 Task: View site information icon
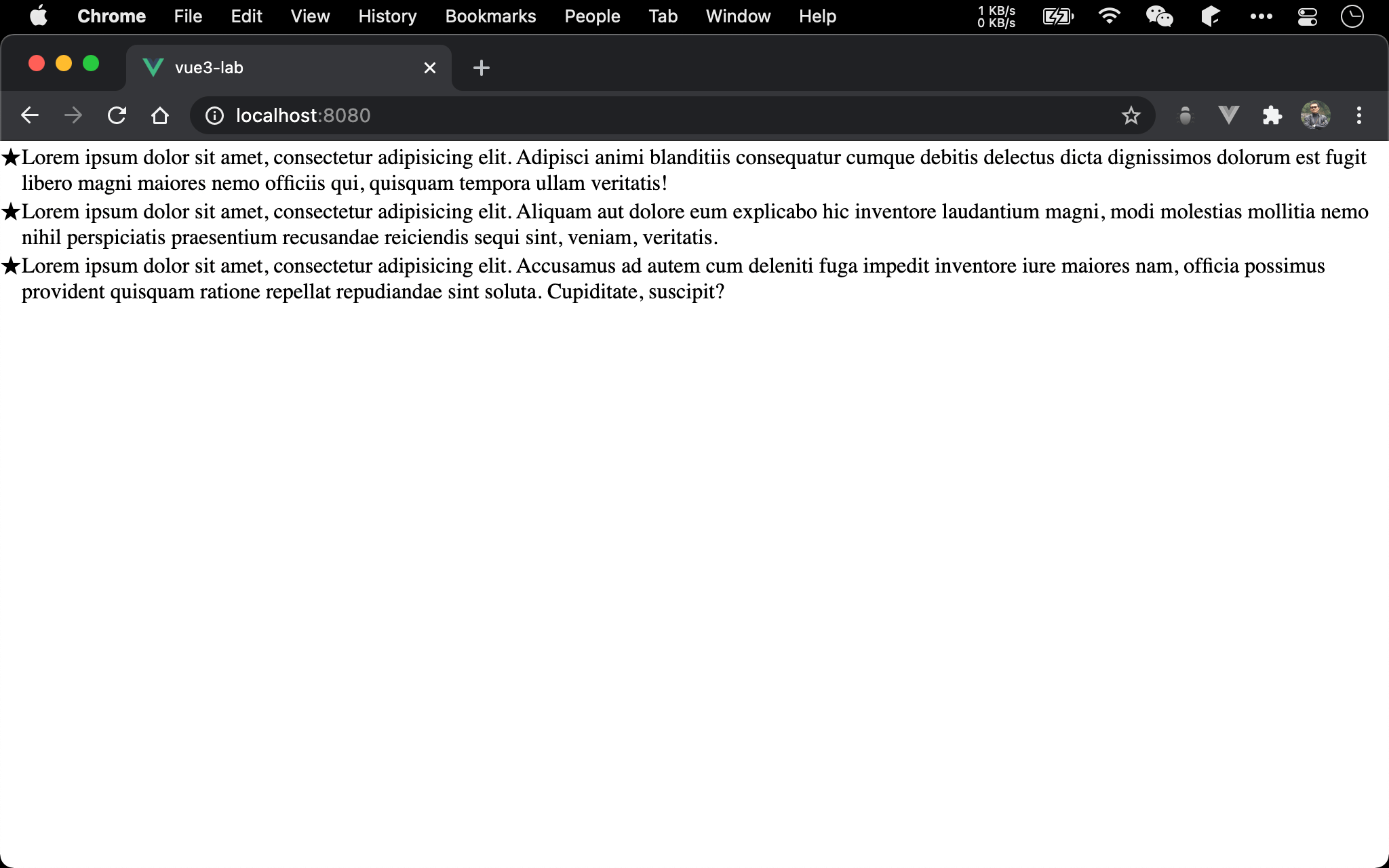click(214, 116)
